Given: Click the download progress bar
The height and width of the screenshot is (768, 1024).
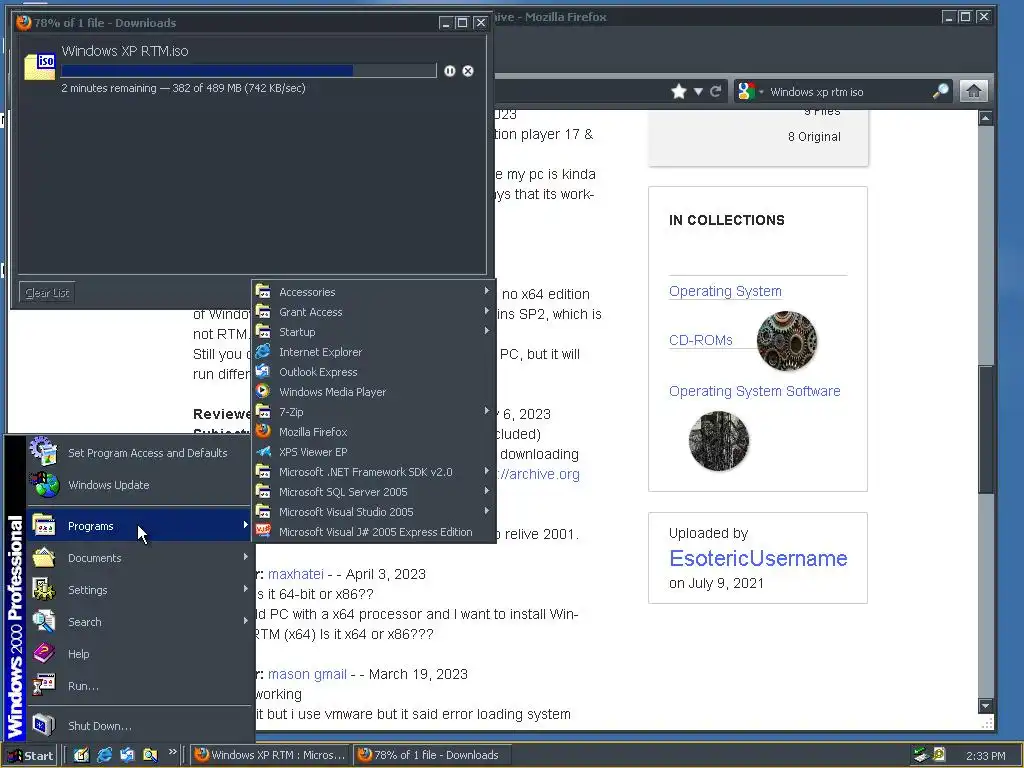Looking at the screenshot, I should point(249,71).
